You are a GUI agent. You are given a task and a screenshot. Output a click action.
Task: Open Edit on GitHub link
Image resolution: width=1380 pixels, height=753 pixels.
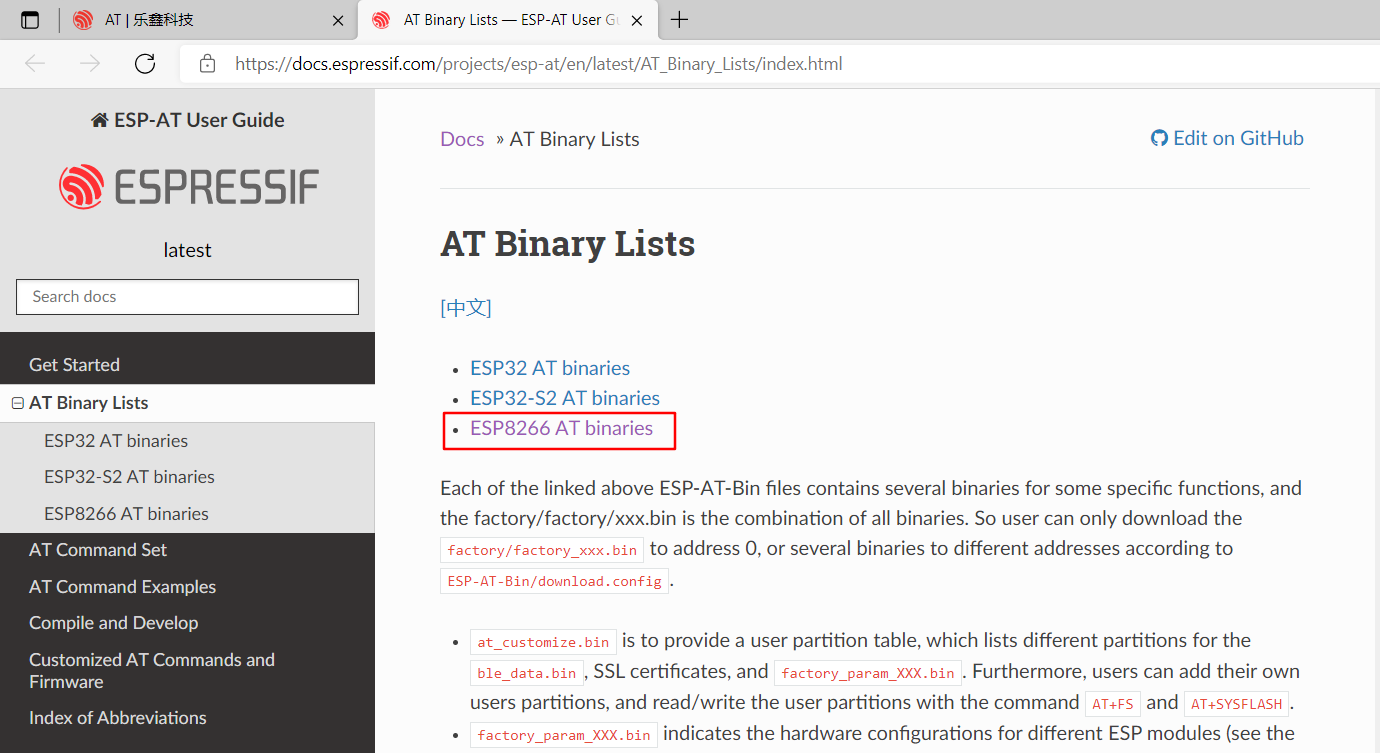pyautogui.click(x=1228, y=138)
